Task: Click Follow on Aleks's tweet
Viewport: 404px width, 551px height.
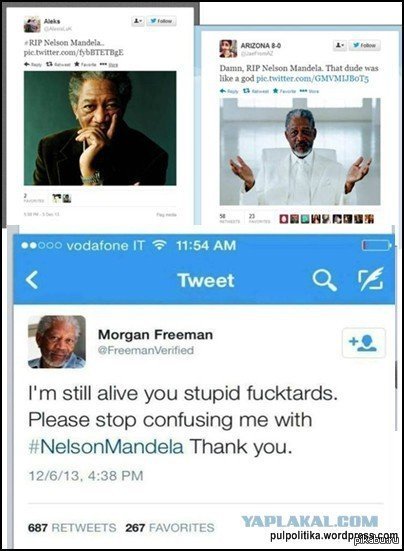Action: point(161,21)
